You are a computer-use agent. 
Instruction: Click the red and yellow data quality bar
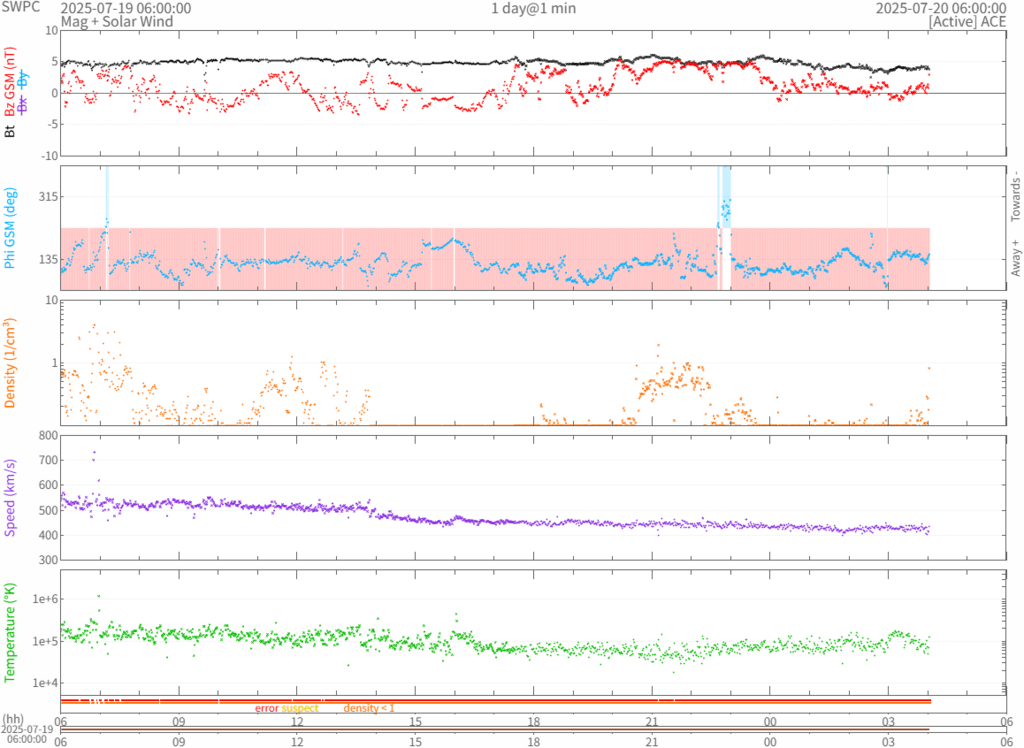tap(495, 702)
